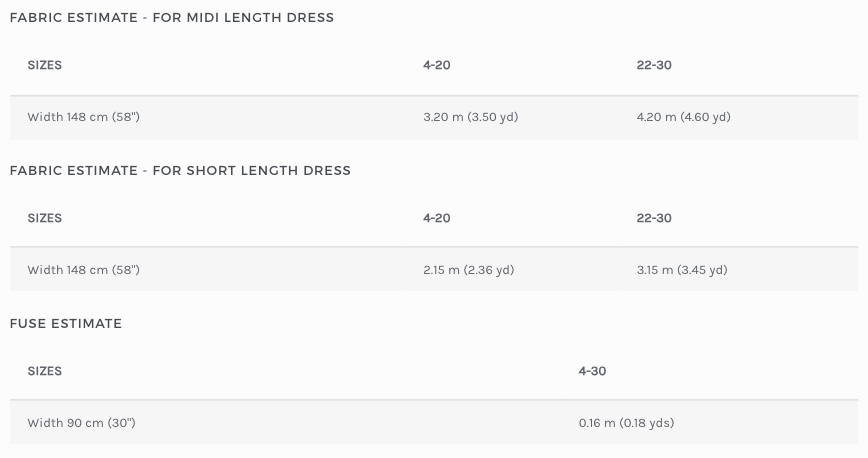868x458 pixels.
Task: Select the 2.15 m (2.36 yd) value
Action: click(x=469, y=270)
